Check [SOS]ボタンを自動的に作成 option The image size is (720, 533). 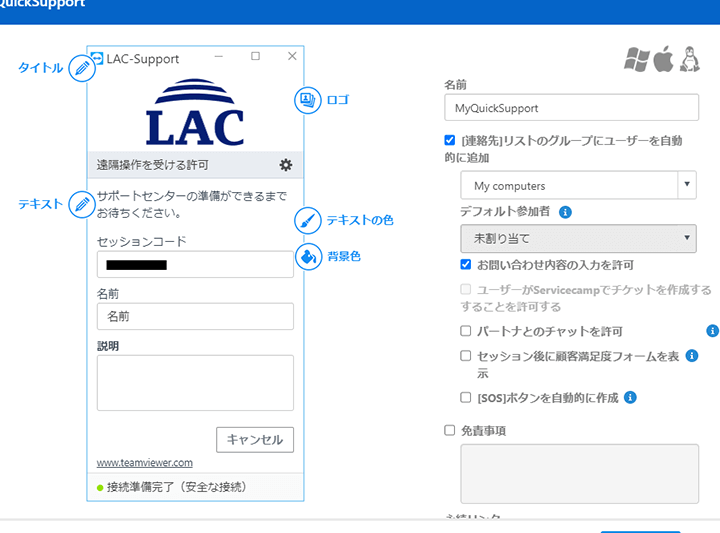466,397
